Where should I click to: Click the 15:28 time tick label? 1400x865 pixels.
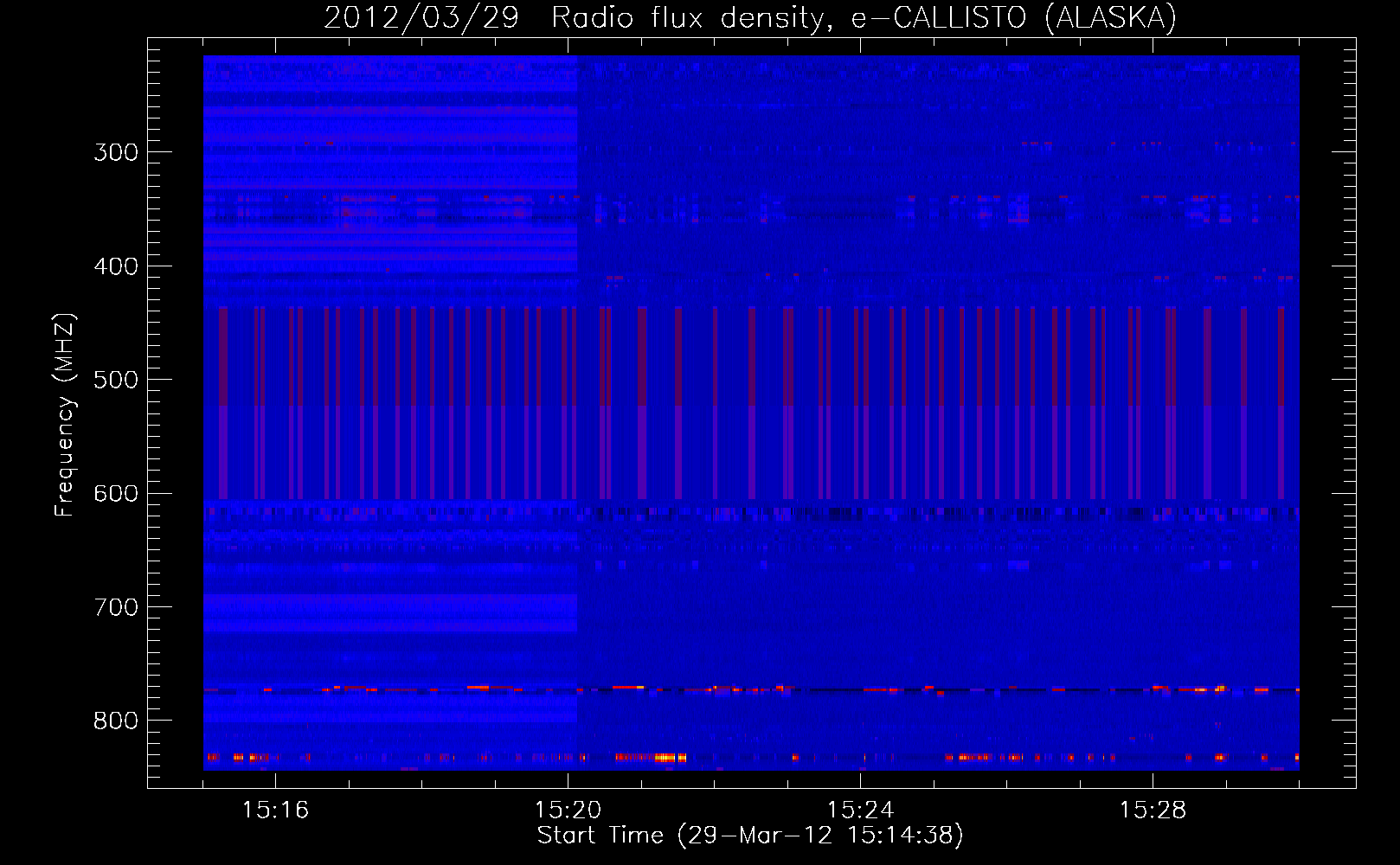point(1153,811)
